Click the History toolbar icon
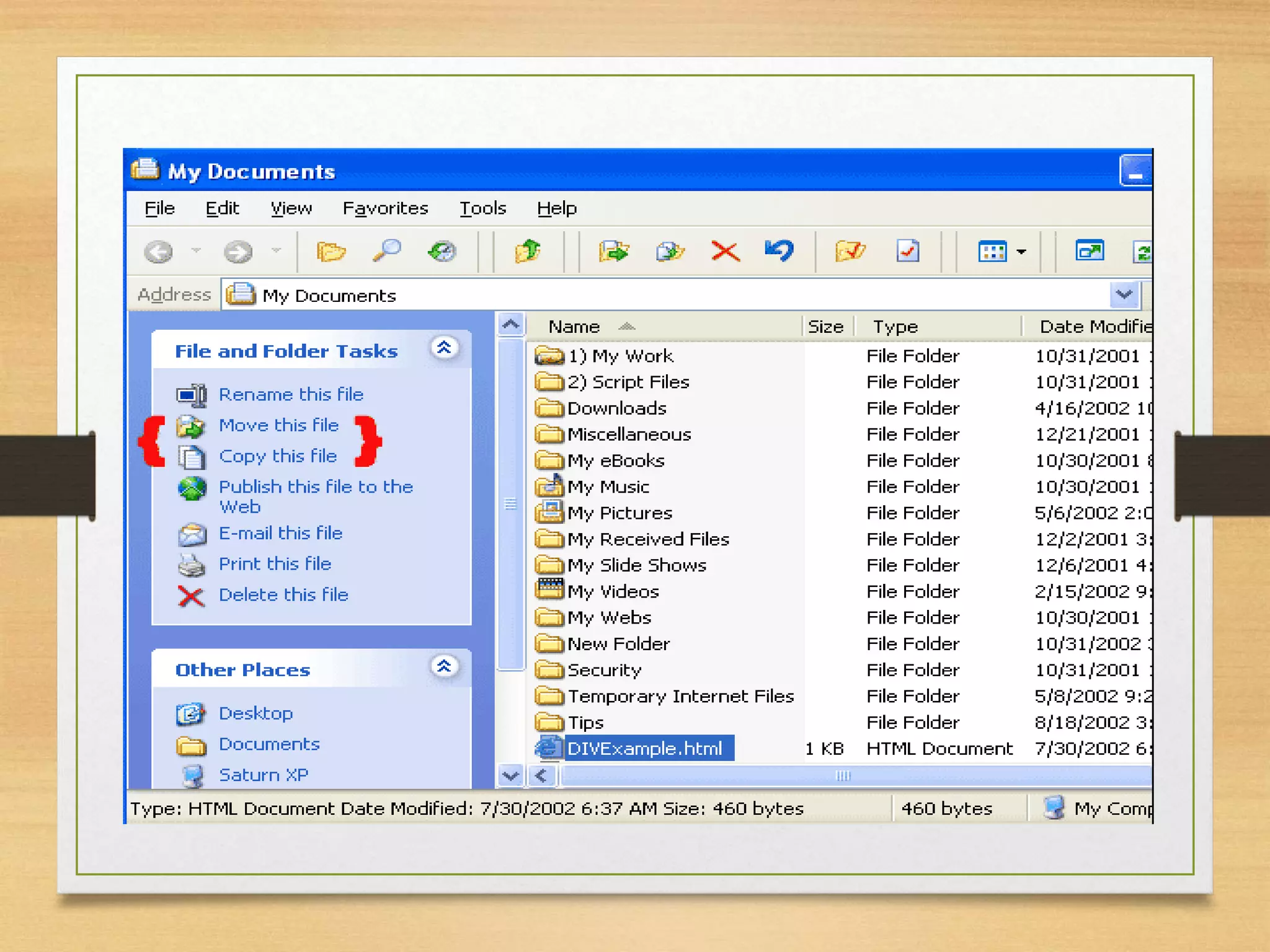The width and height of the screenshot is (1270, 952). coord(442,252)
